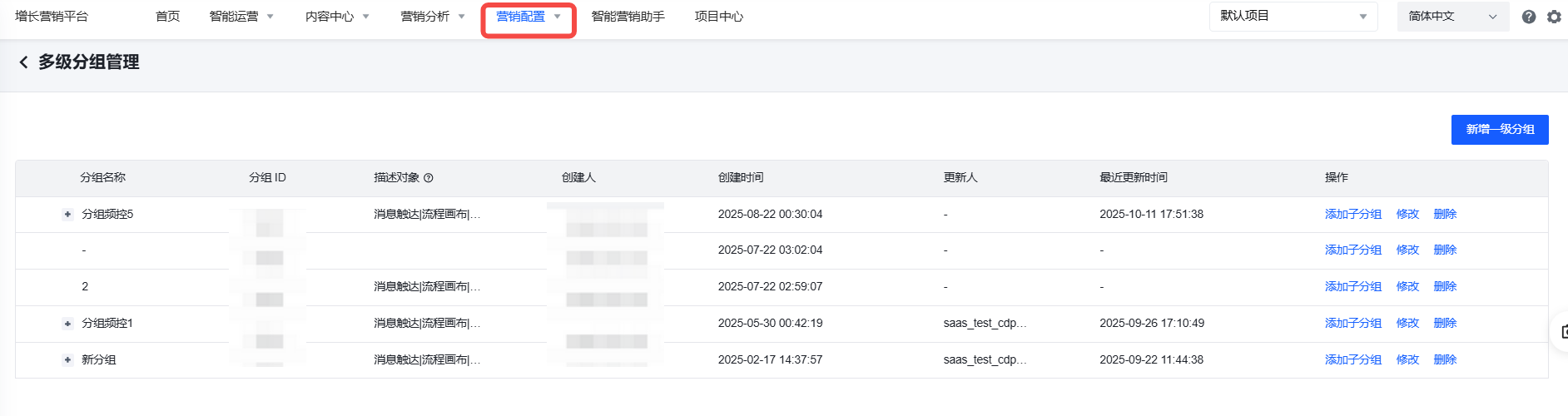Viewport: 1568px width, 416px height.
Task: Expand the 分组频控5 row
Action: point(67,215)
